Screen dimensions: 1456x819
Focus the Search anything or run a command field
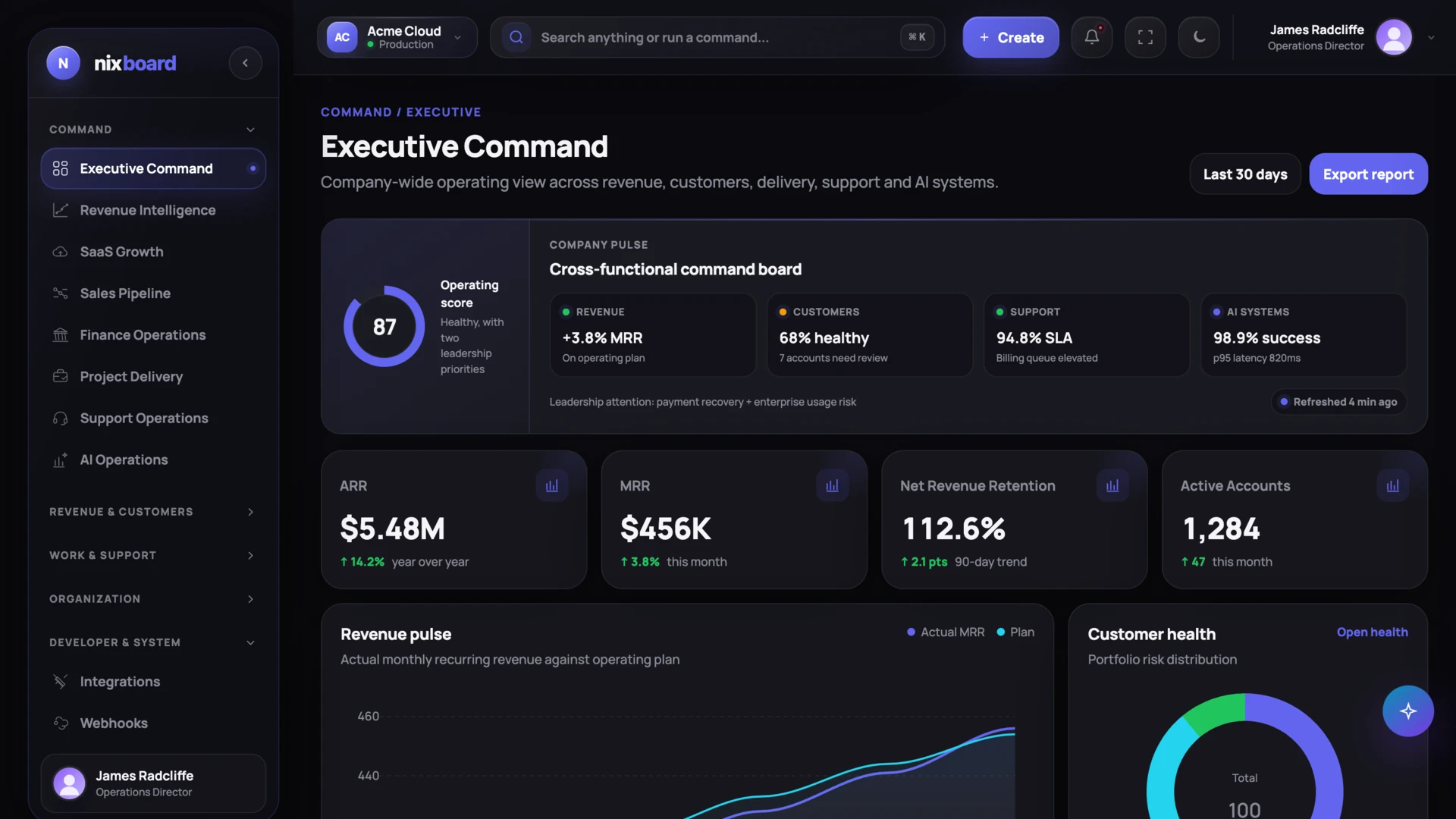click(x=717, y=37)
